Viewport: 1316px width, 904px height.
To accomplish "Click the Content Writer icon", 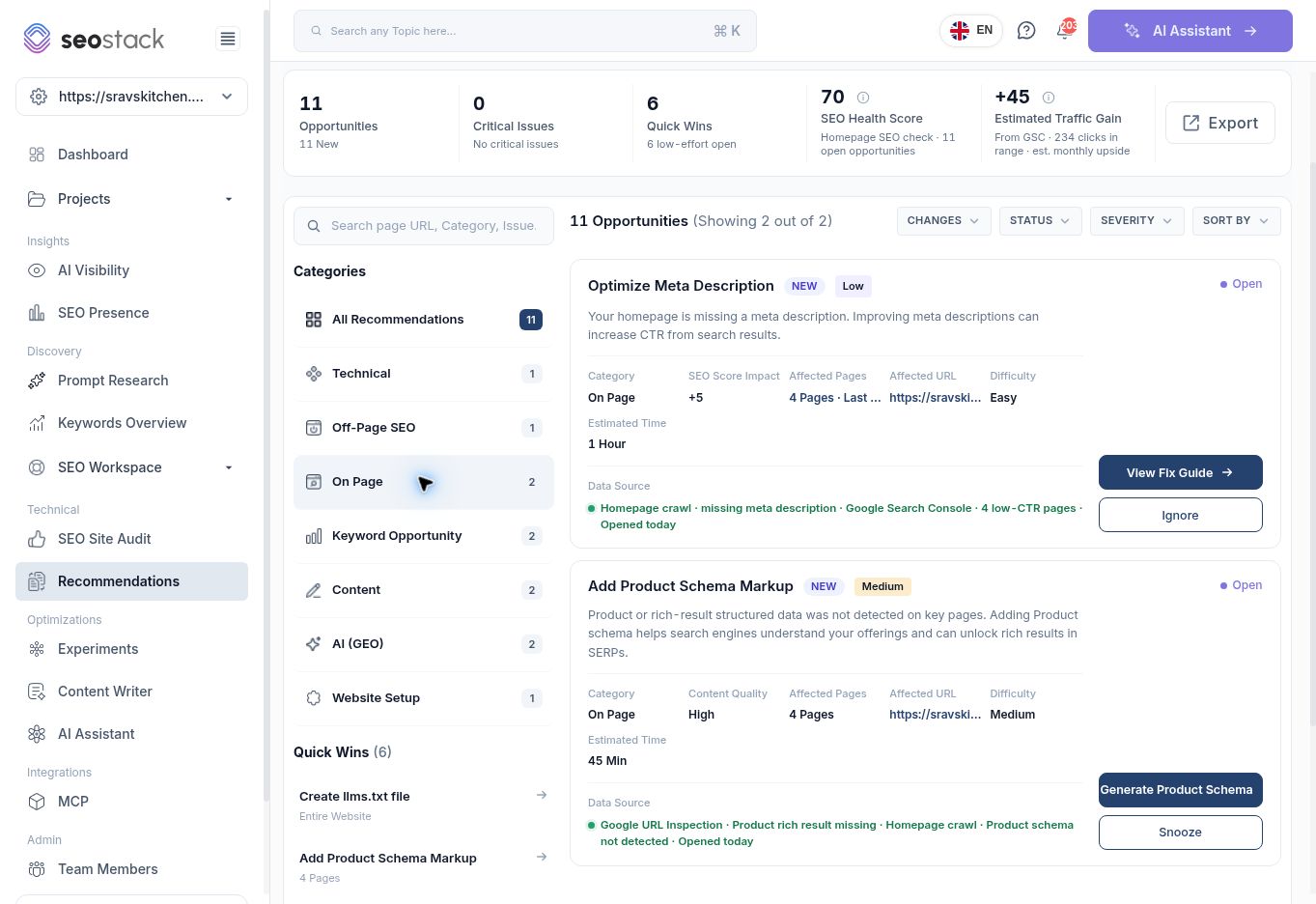I will [x=37, y=692].
